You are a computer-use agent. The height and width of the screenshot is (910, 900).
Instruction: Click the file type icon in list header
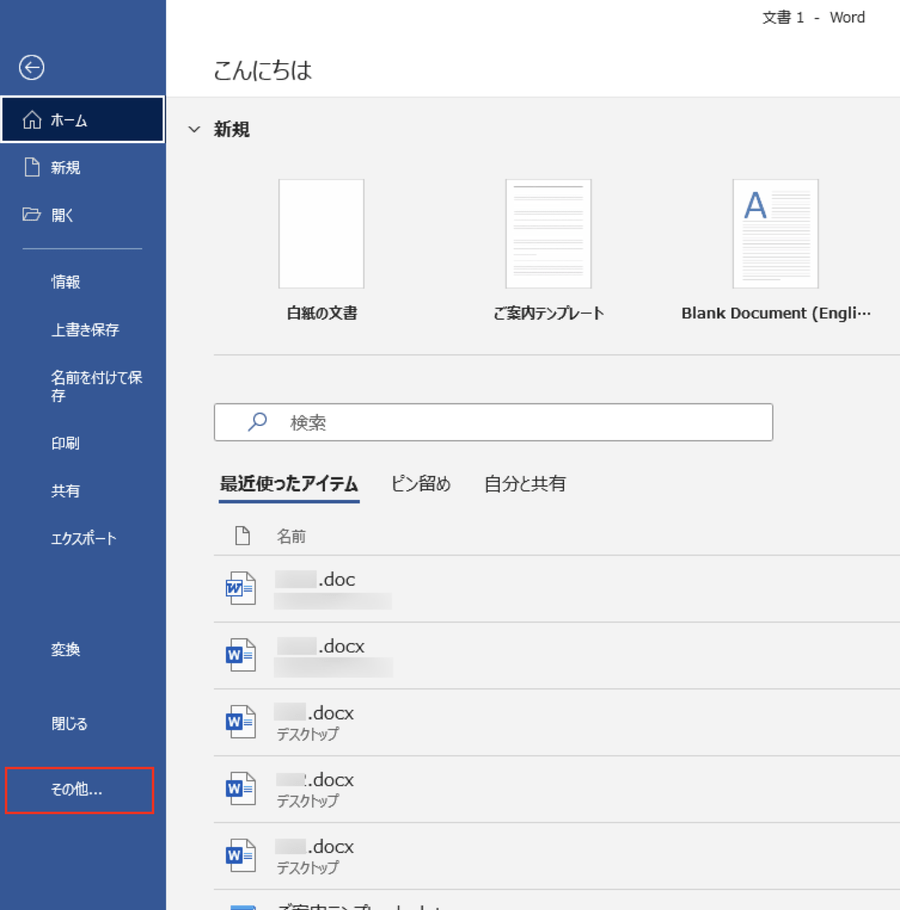(x=242, y=536)
